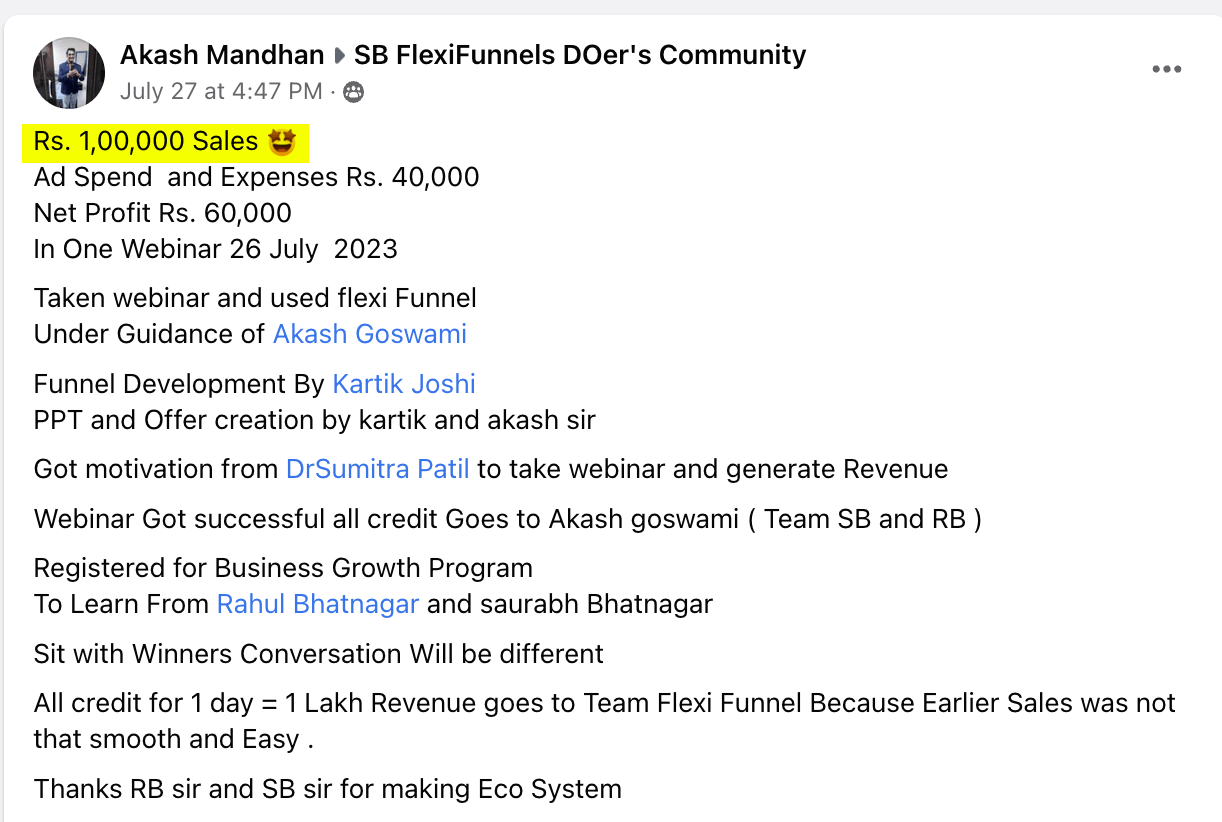Click the star-struck emoji in the headline
This screenshot has height=822, width=1222.
tap(285, 141)
